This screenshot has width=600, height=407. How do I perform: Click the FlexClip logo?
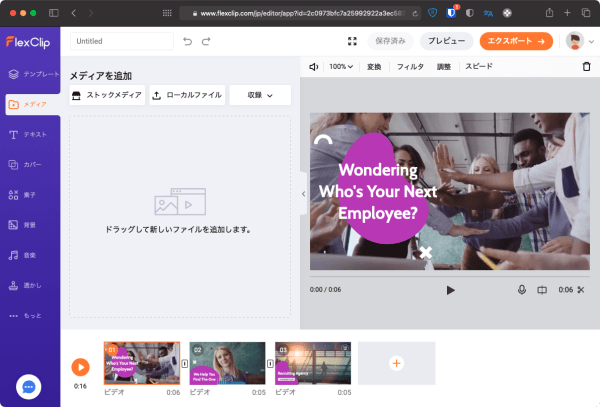point(28,42)
